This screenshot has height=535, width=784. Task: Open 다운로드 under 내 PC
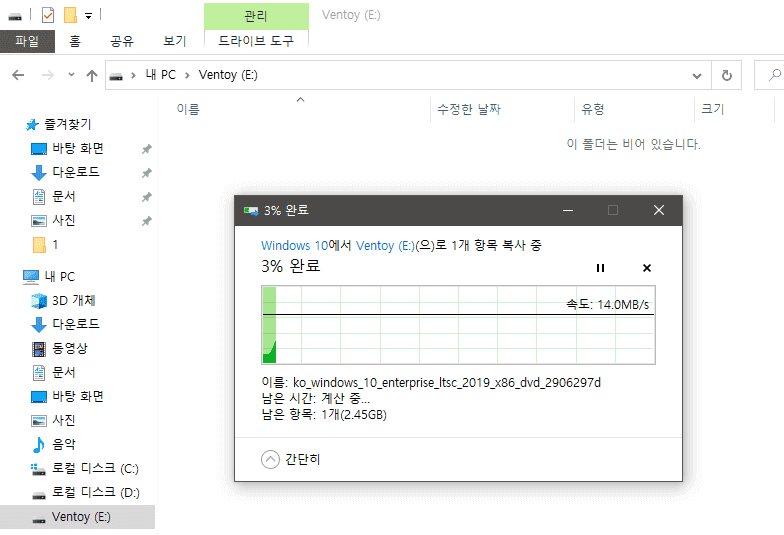click(x=76, y=324)
